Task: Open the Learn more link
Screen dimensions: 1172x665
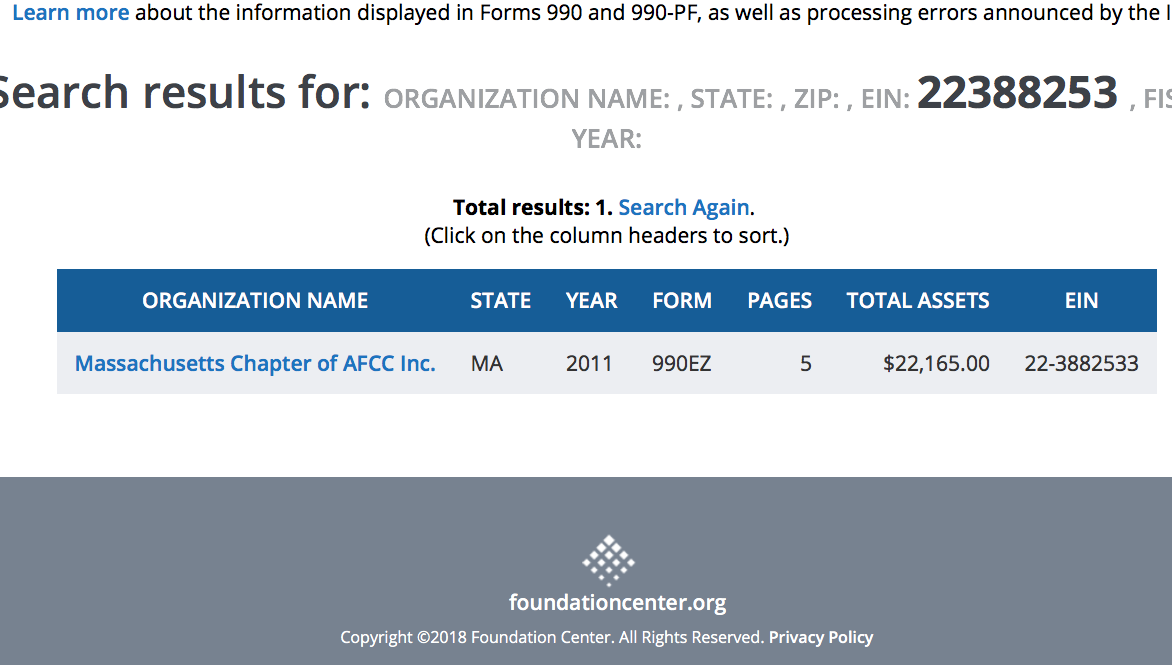Action: click(71, 13)
